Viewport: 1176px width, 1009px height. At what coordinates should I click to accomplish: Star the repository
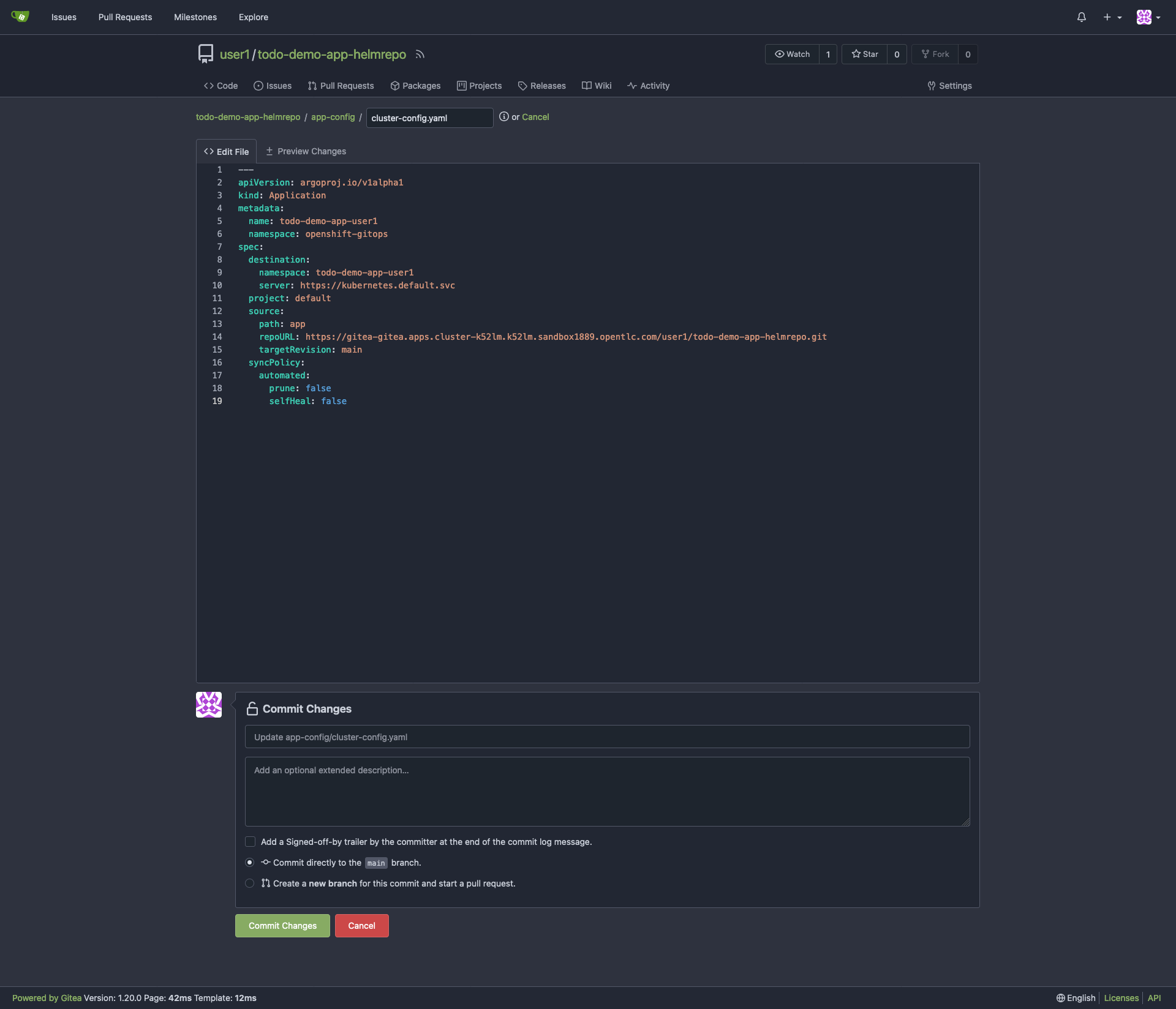pos(865,54)
